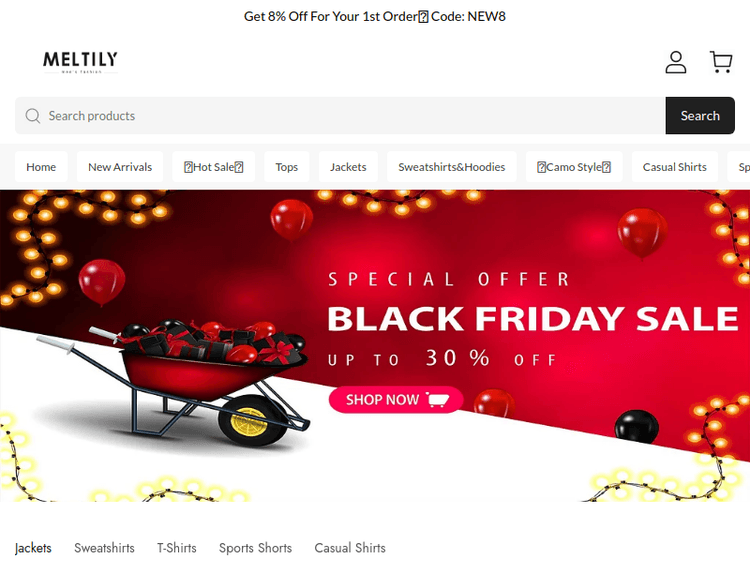The image size is (750, 563).
Task: Go to Home in navigation bar
Action: (x=41, y=167)
